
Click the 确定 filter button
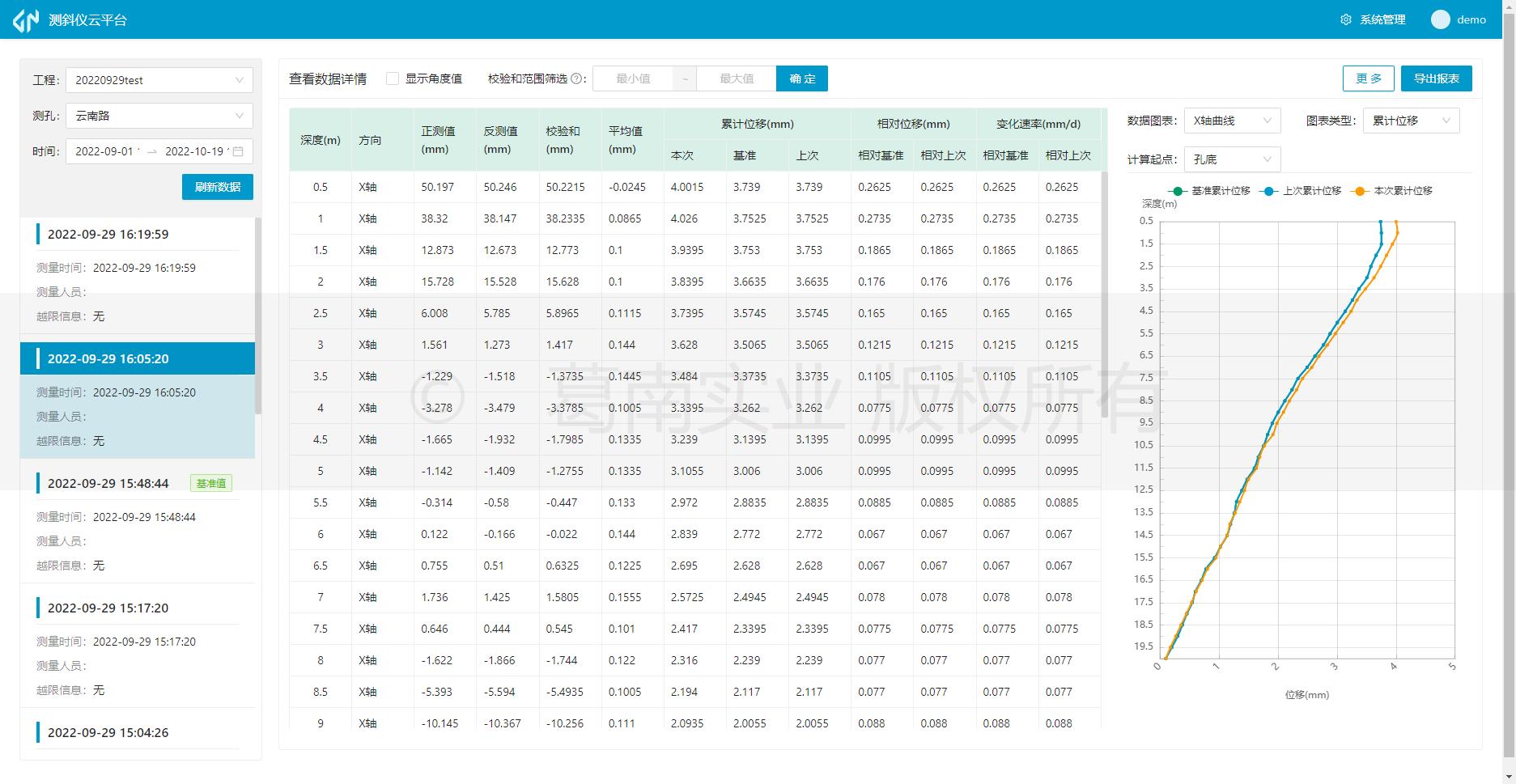(x=802, y=78)
